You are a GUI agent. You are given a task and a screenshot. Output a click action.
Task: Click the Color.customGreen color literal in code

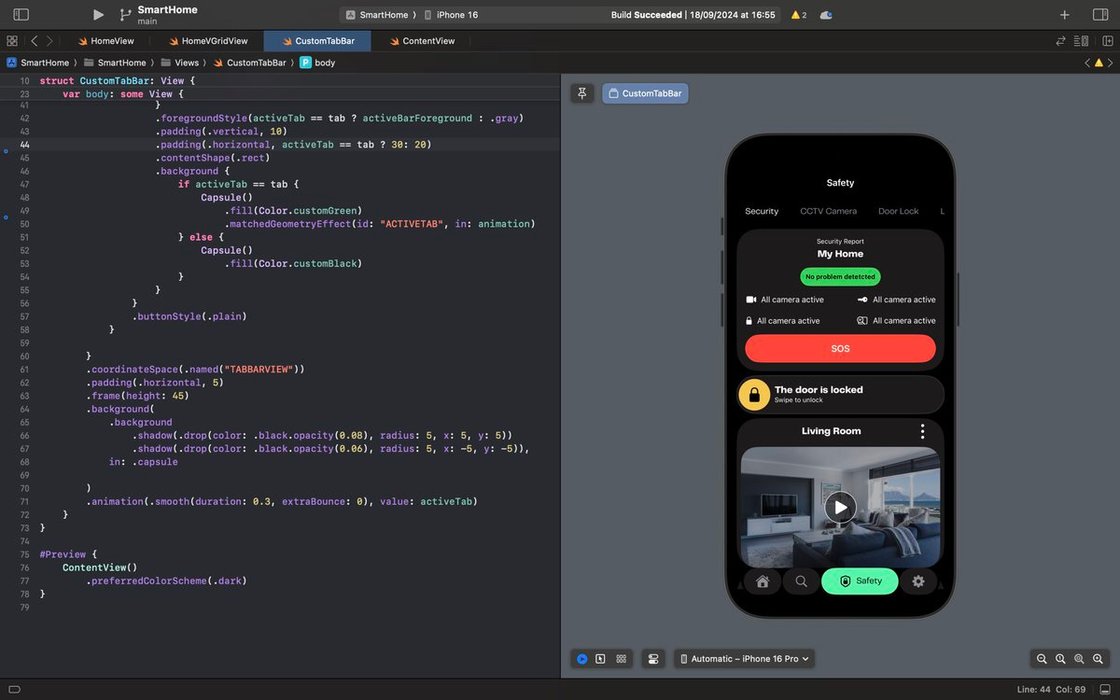click(307, 211)
